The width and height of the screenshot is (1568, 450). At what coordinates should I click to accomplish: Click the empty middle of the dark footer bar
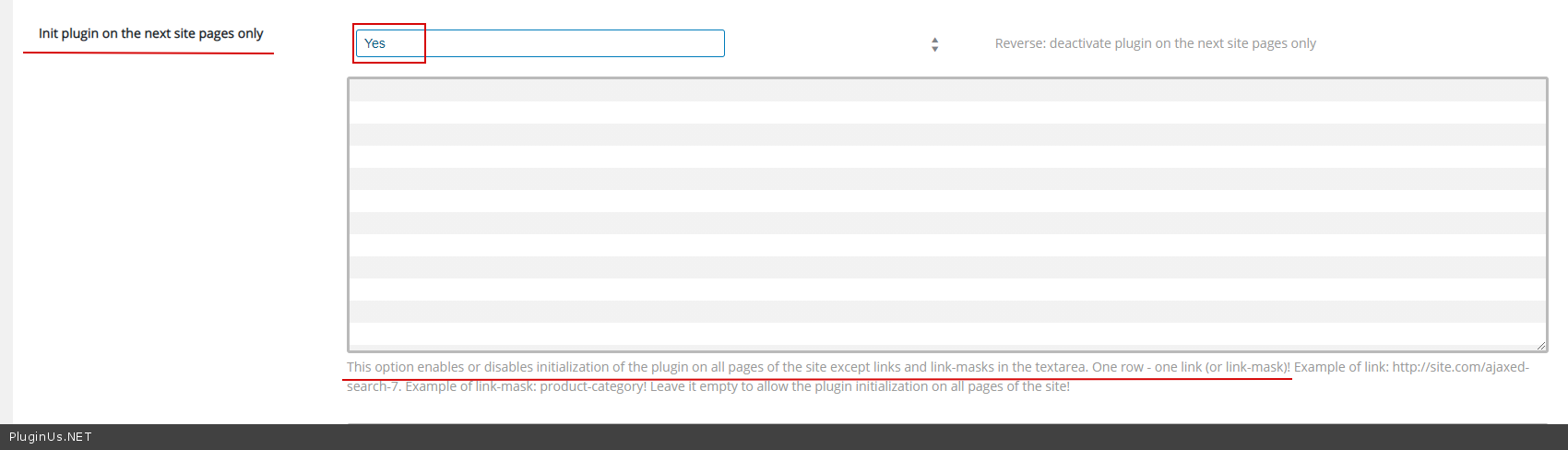[x=784, y=437]
